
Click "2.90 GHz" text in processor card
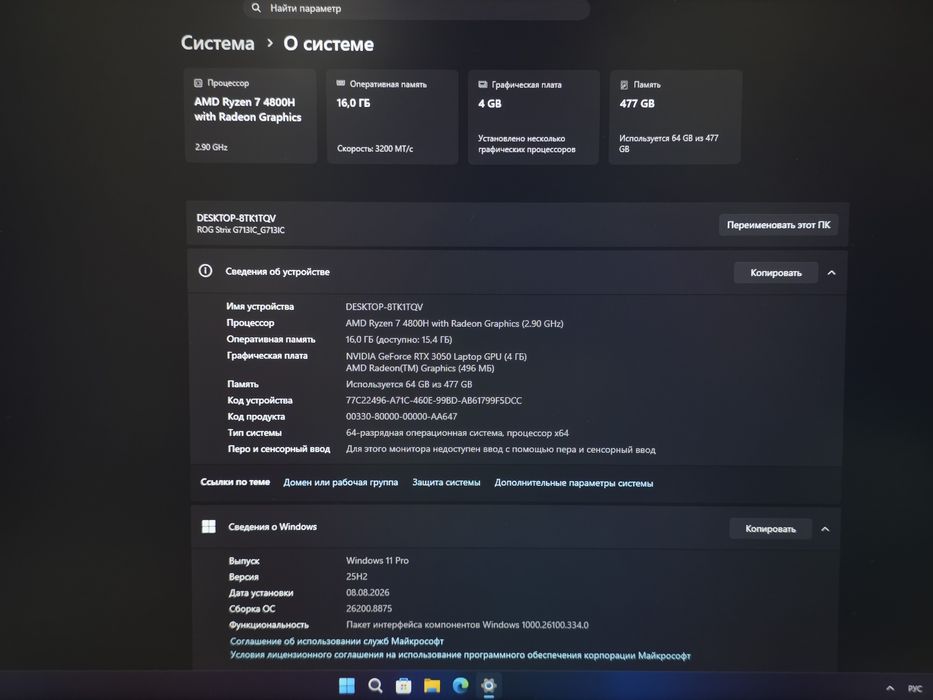pyautogui.click(x=211, y=146)
